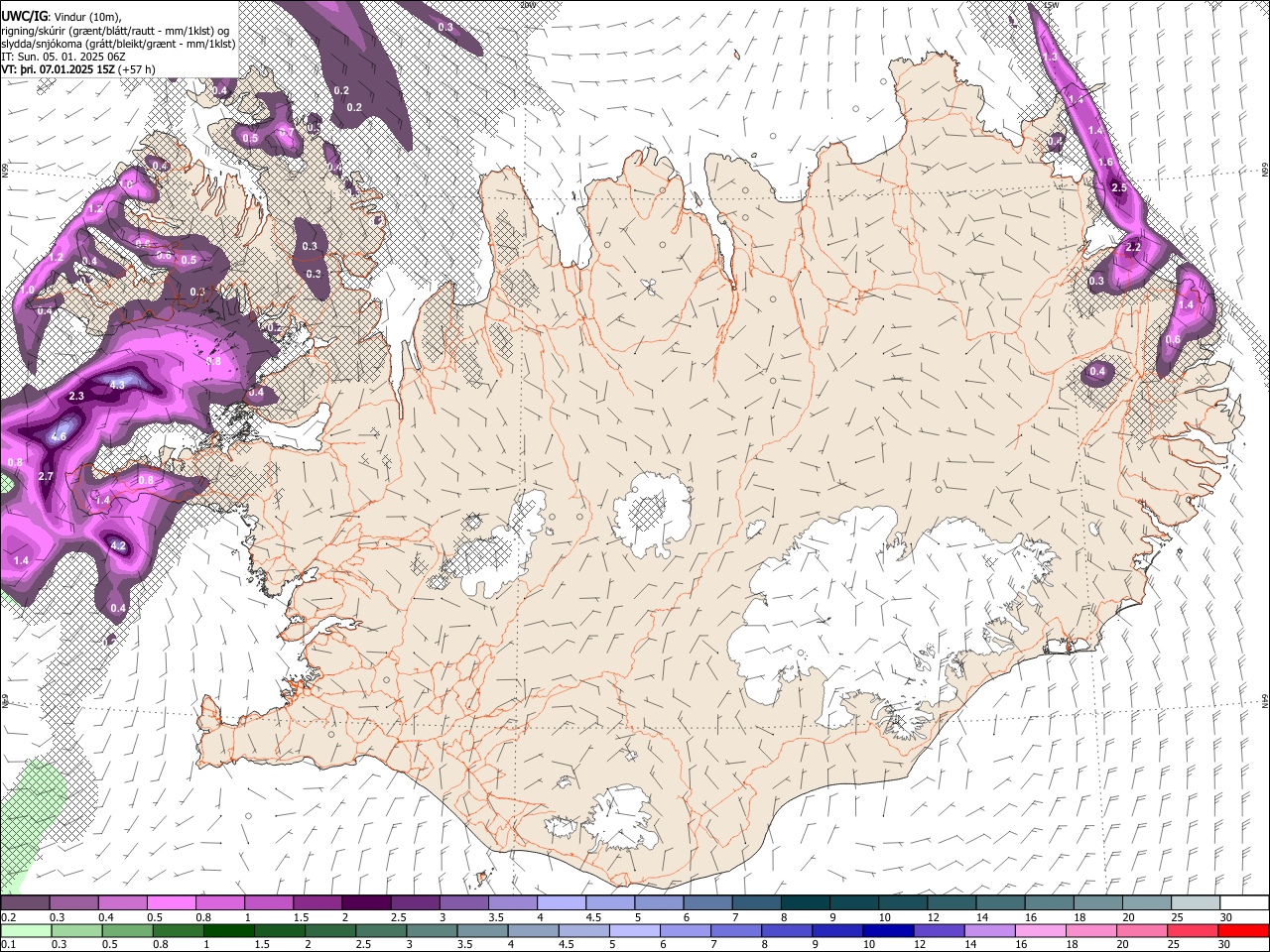1270x952 pixels.
Task: Click the white above-30 swatch on snow scale
Action: [x=1244, y=902]
